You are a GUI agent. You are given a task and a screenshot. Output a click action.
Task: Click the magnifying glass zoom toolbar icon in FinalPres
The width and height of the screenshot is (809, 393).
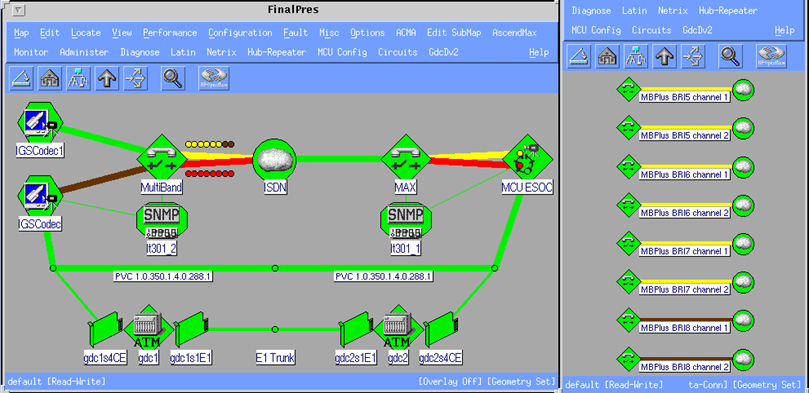point(173,78)
